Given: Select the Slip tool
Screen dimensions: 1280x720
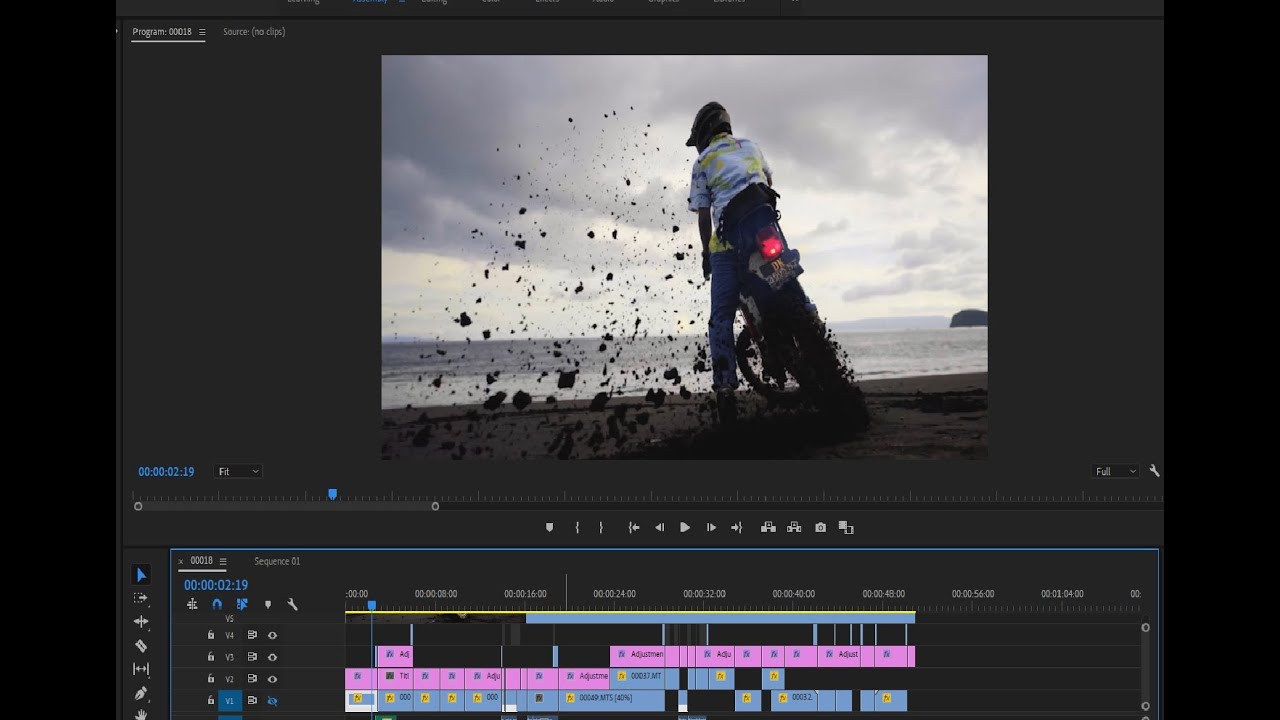Looking at the screenshot, I should (141, 669).
